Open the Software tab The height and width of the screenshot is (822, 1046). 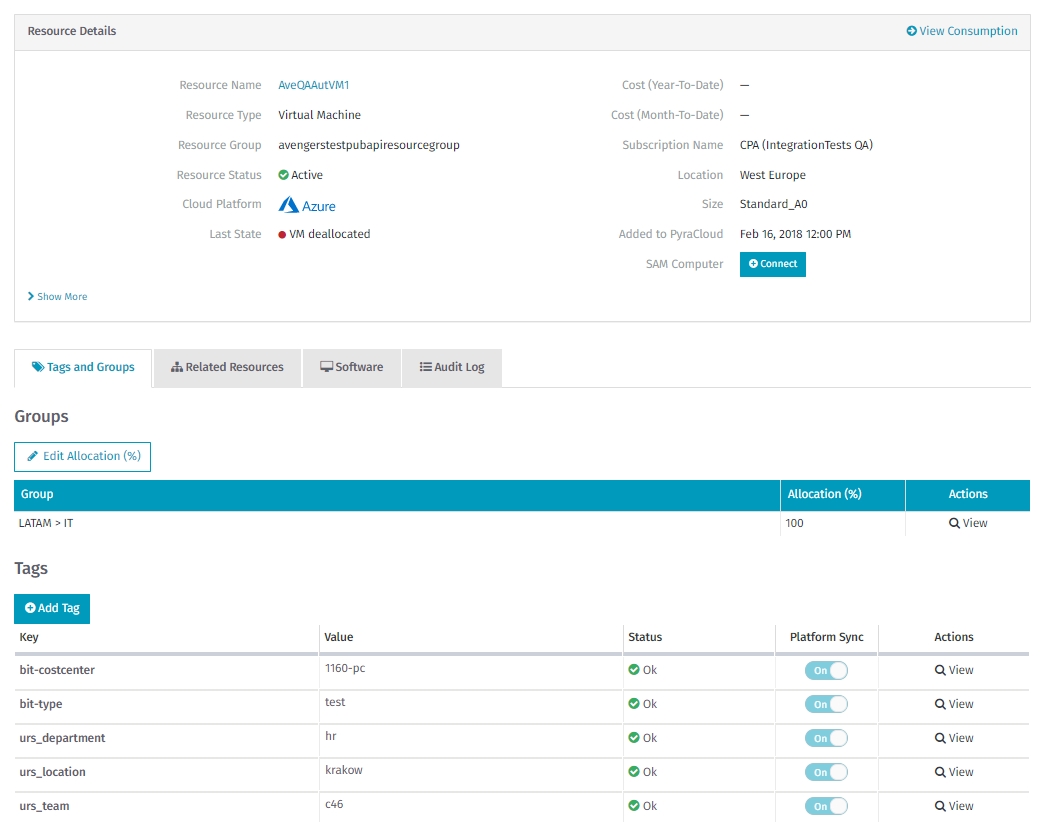pyautogui.click(x=351, y=367)
